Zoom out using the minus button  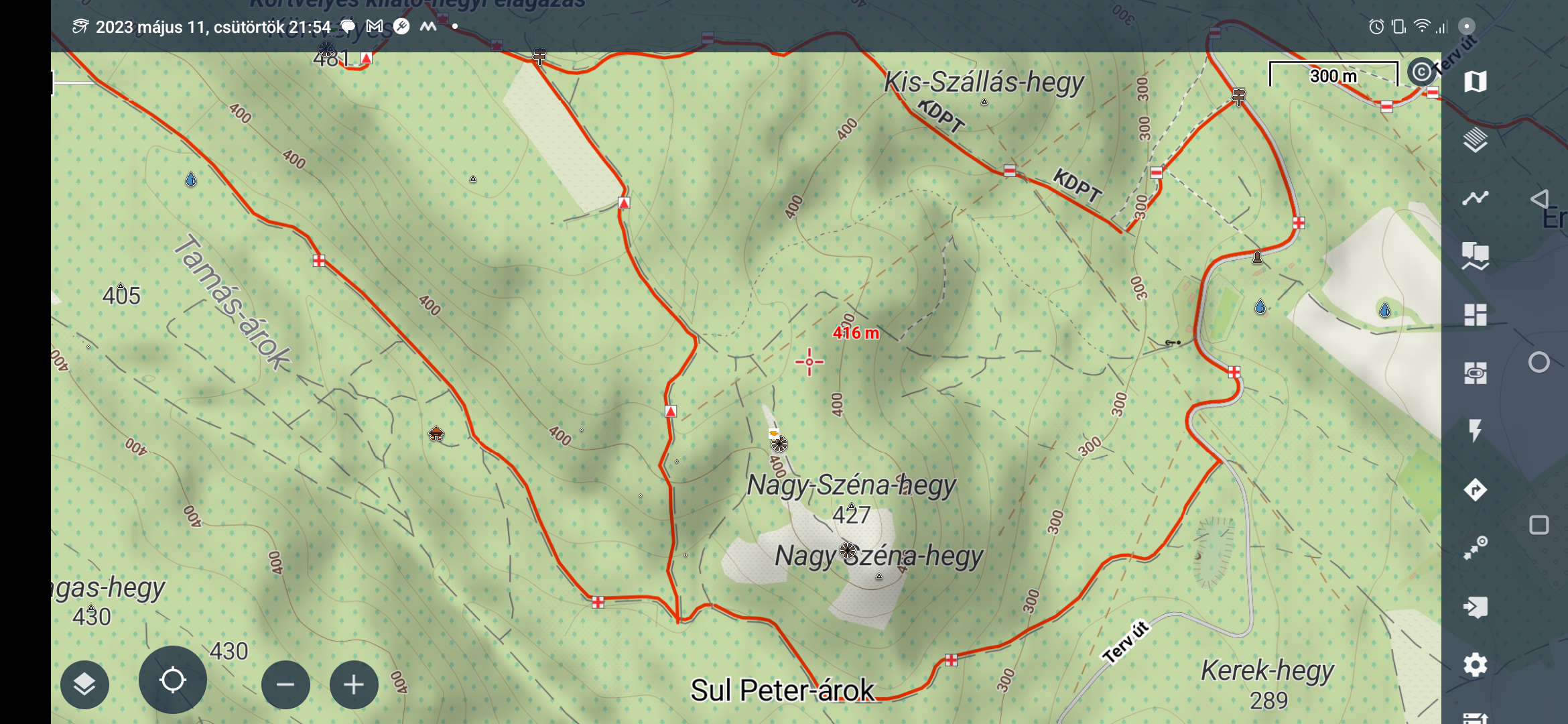tap(285, 684)
